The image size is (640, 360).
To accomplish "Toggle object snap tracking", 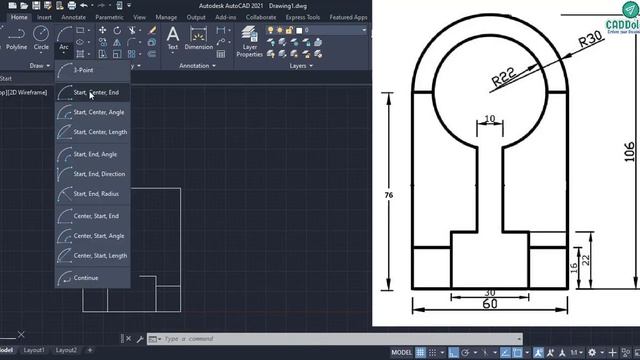I will click(505, 353).
